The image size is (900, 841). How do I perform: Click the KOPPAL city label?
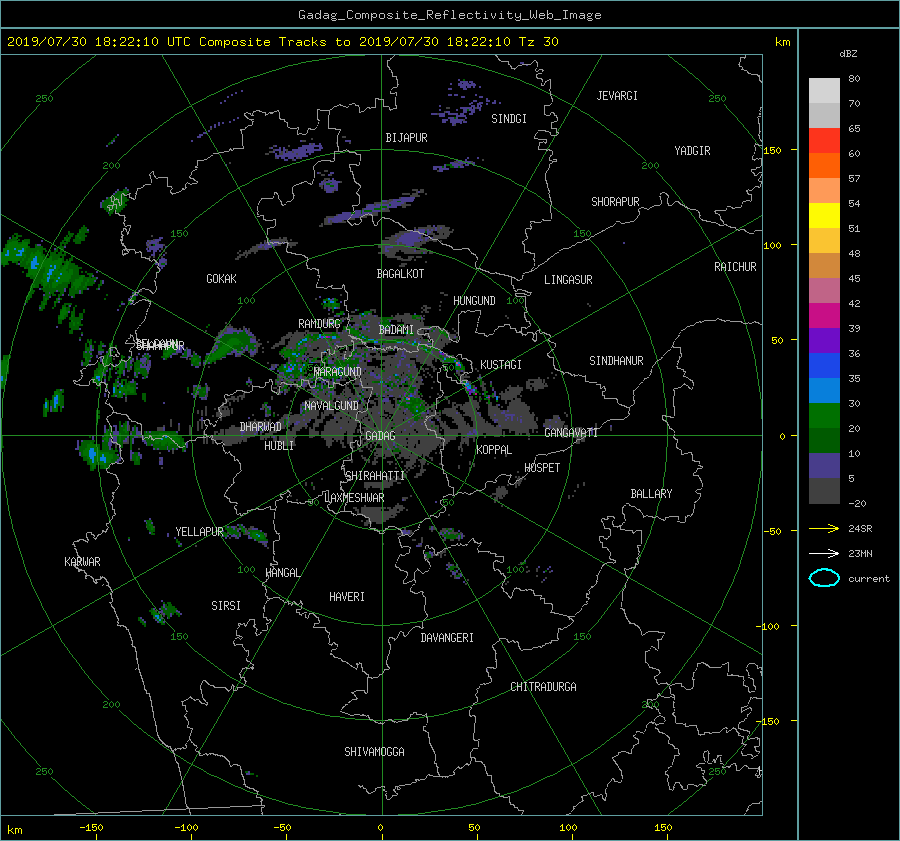pos(494,450)
